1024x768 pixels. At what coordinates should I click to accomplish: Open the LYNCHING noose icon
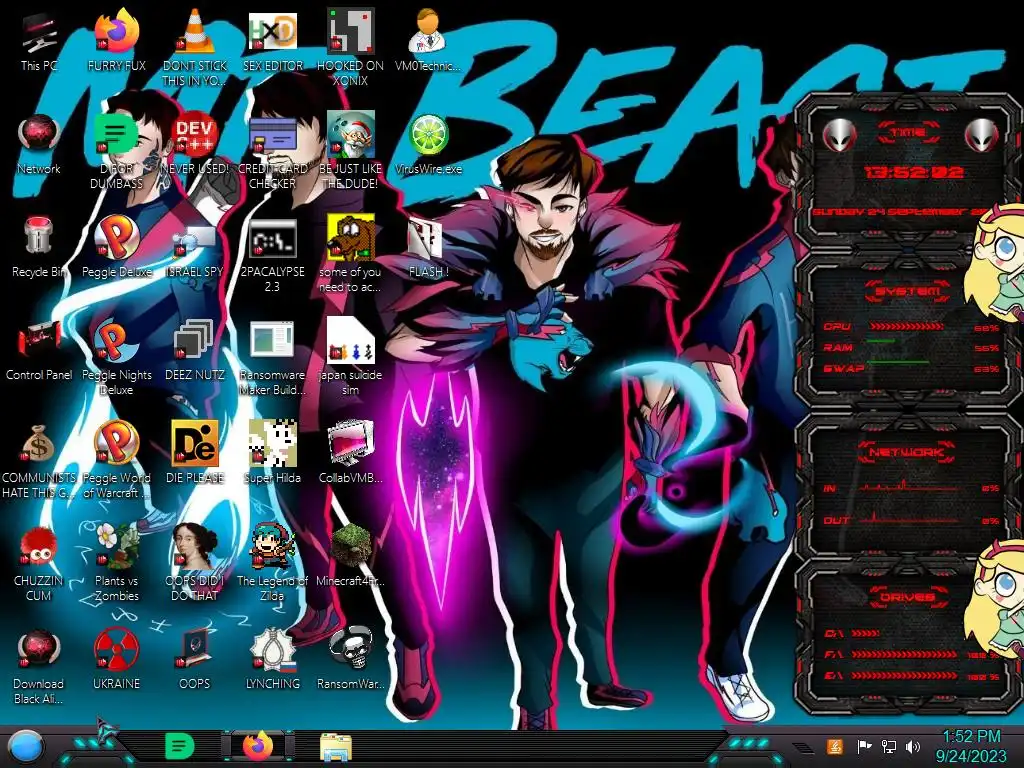click(272, 649)
